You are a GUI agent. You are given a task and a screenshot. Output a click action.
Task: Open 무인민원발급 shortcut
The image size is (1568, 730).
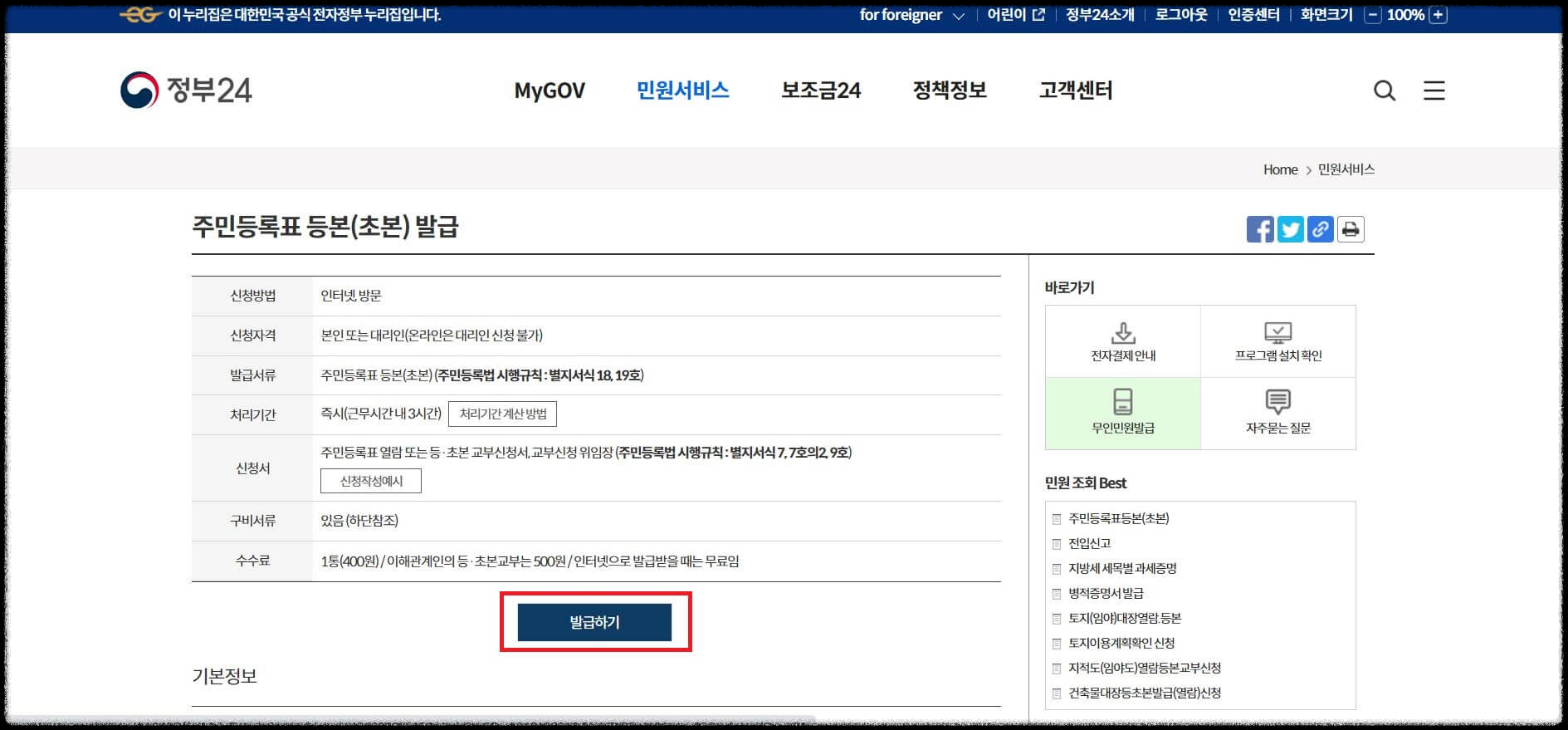(x=1123, y=414)
